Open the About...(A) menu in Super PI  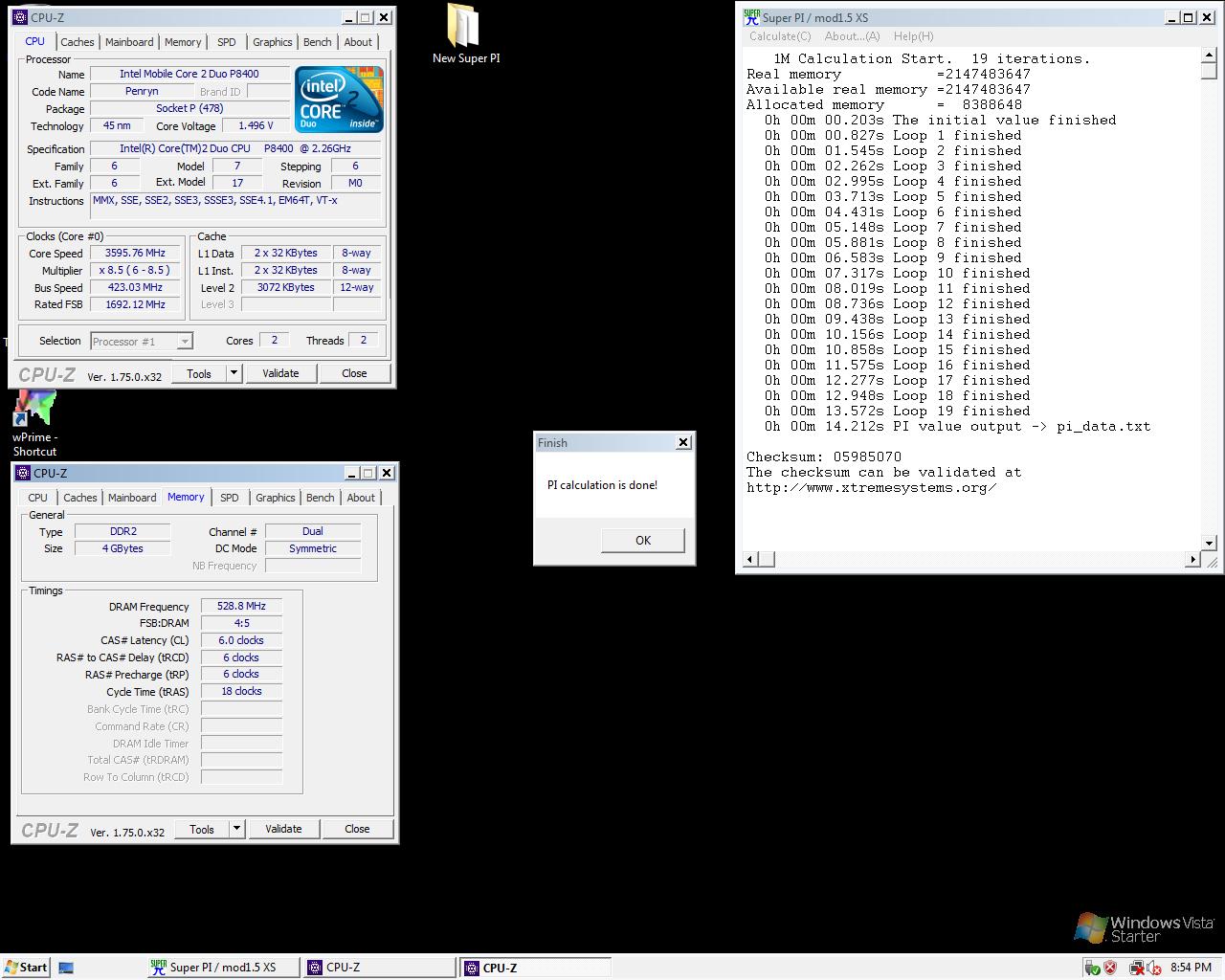click(x=852, y=36)
